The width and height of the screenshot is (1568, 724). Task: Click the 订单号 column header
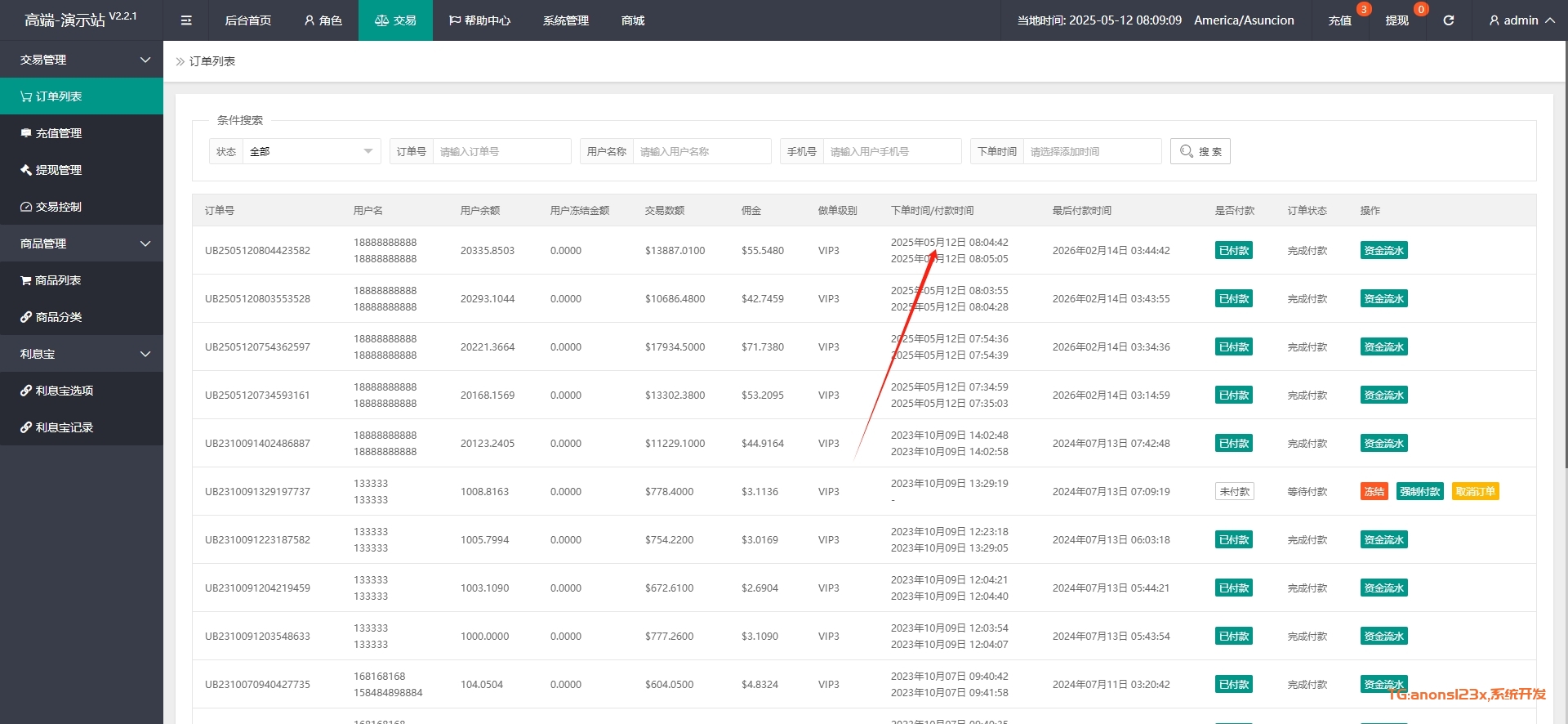(220, 211)
